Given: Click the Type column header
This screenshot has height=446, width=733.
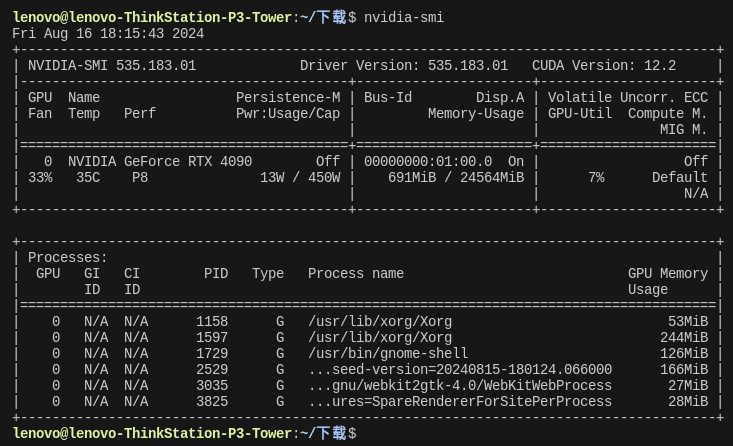Looking at the screenshot, I should (268, 273).
